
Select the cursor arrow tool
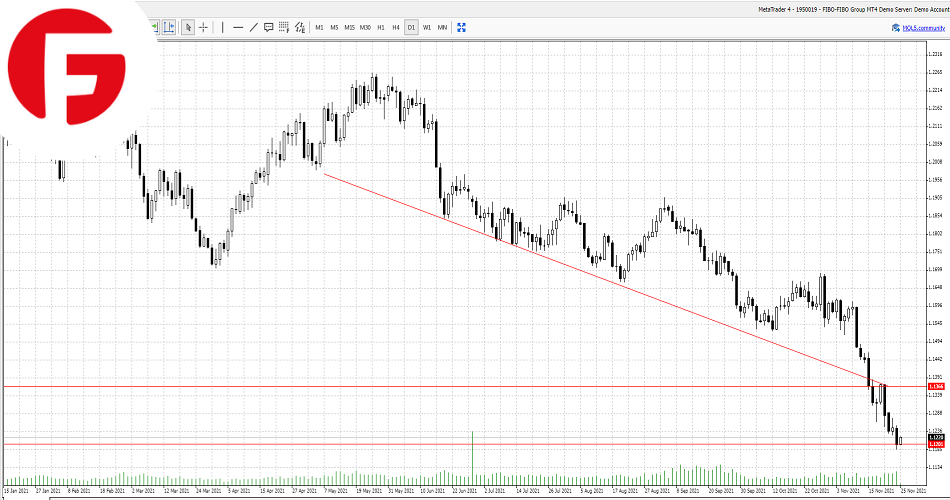tap(188, 27)
